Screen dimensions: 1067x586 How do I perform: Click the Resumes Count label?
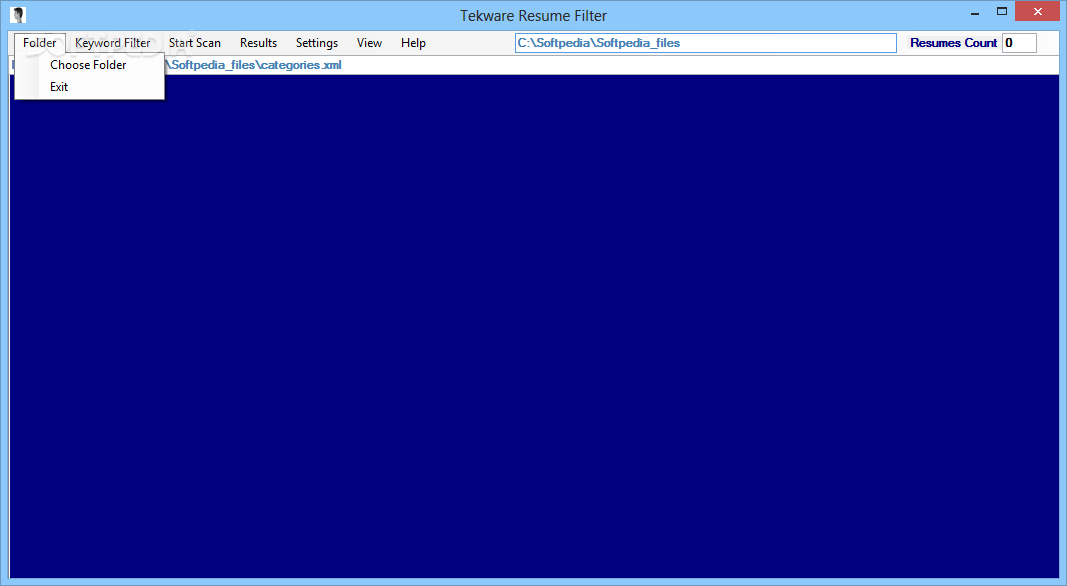(953, 43)
